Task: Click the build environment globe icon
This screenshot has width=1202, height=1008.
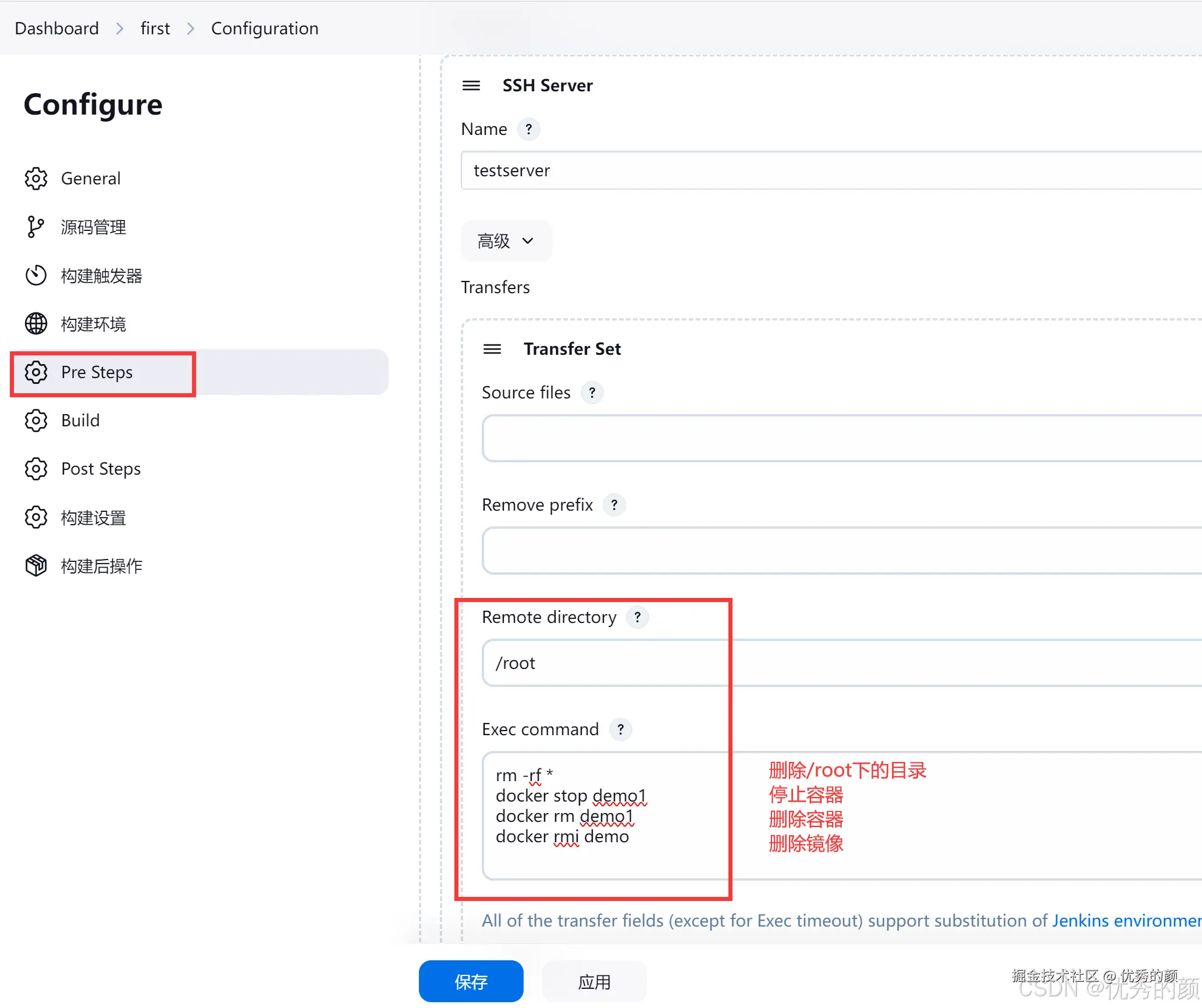Action: click(36, 324)
